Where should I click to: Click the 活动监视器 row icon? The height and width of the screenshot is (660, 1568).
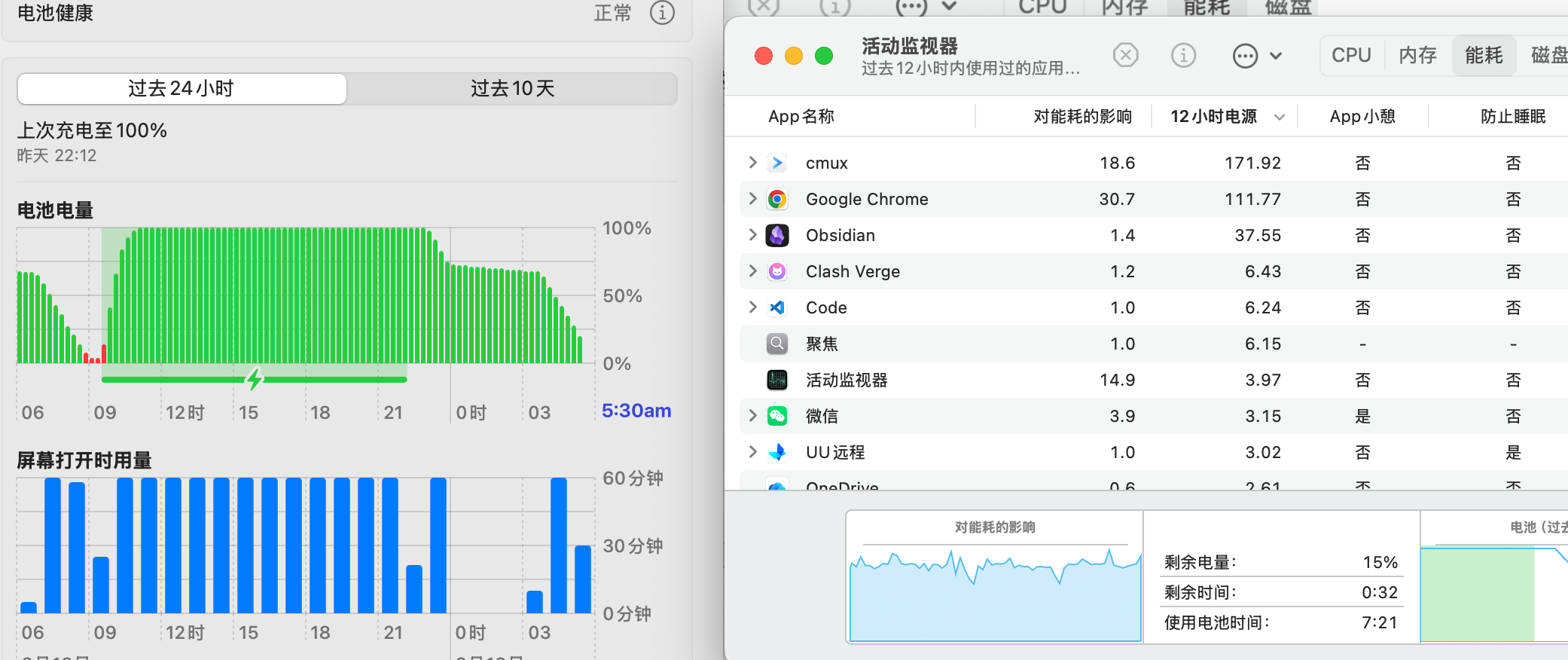click(777, 380)
